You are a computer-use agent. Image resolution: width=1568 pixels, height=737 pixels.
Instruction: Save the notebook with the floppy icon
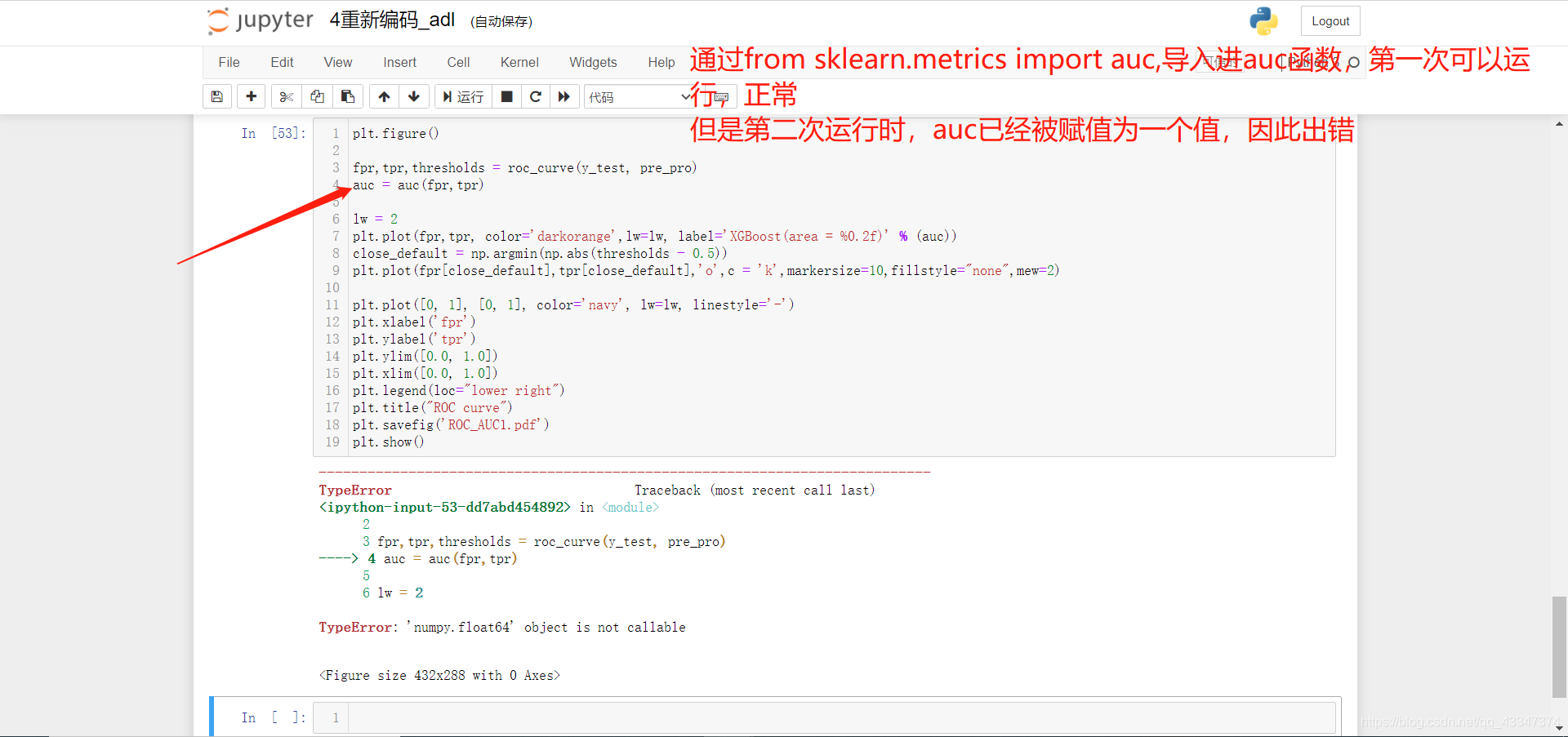click(217, 96)
